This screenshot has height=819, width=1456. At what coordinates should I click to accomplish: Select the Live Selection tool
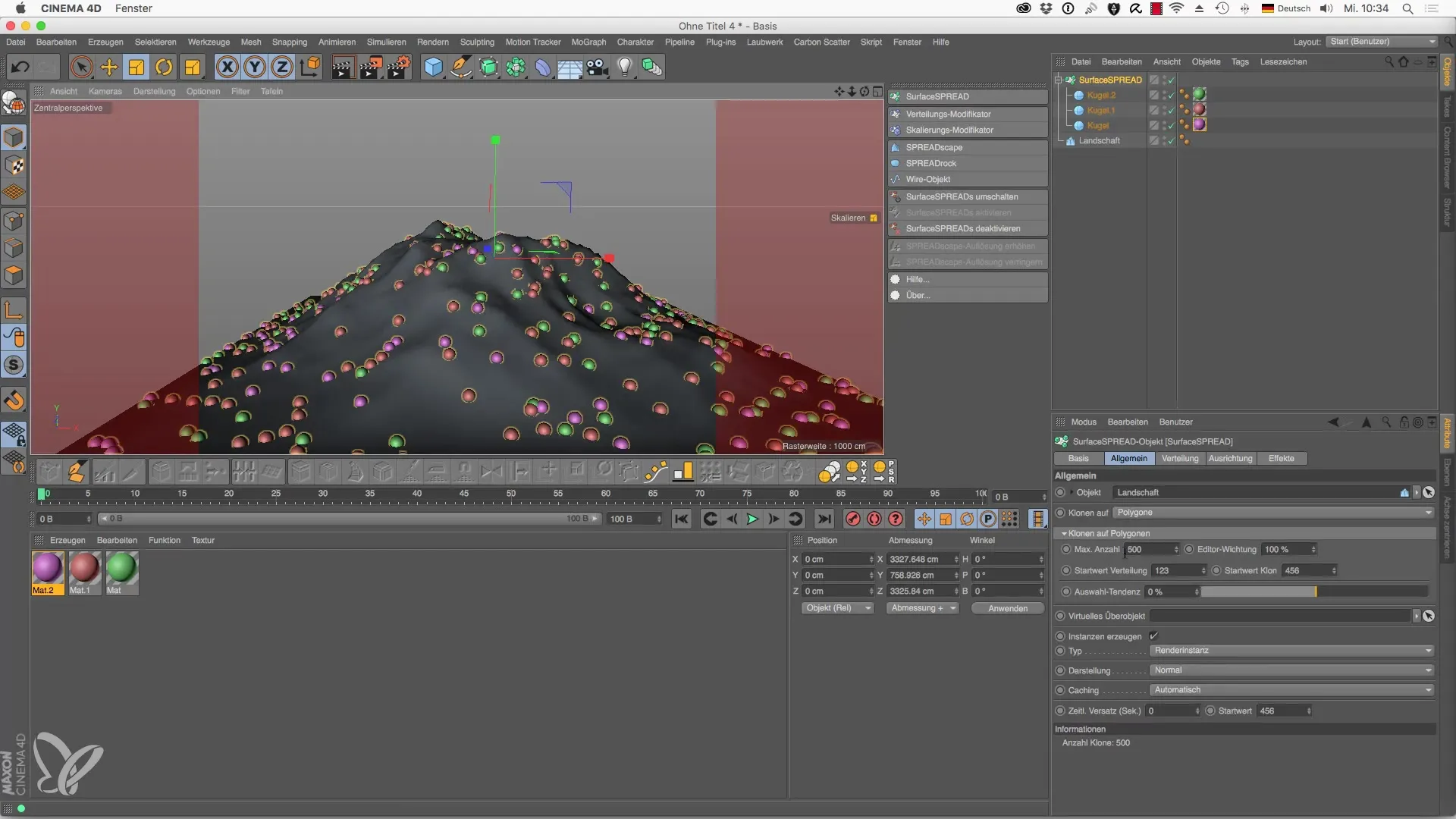pos(81,67)
